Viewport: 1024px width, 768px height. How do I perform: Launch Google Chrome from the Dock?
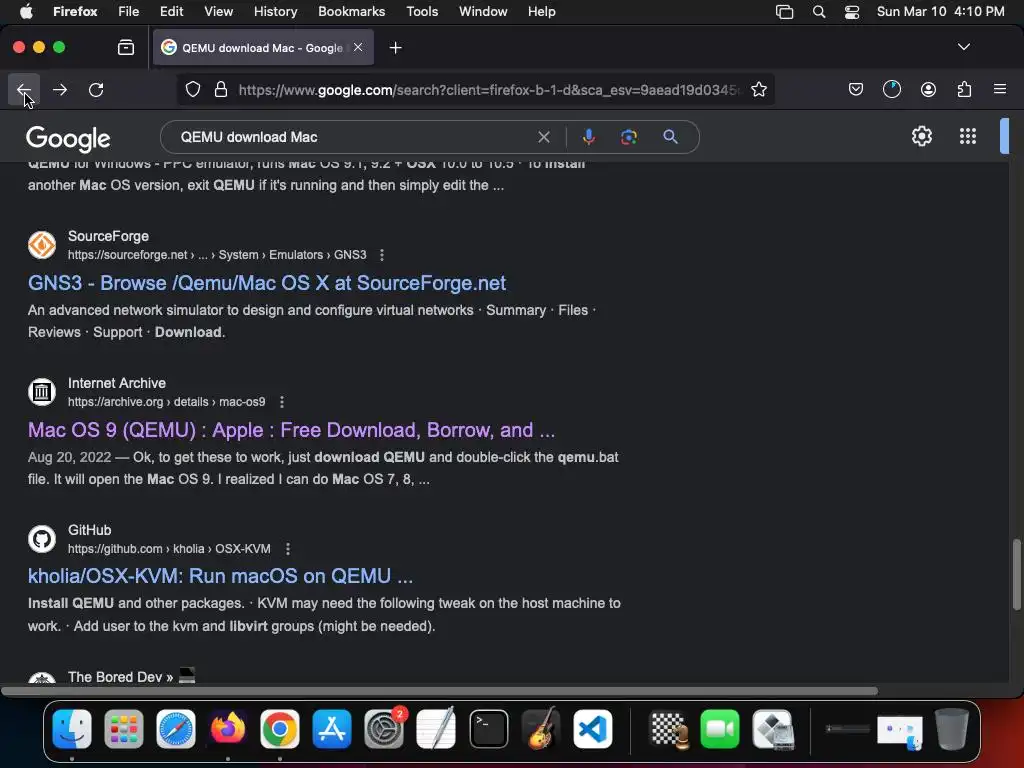coord(280,728)
